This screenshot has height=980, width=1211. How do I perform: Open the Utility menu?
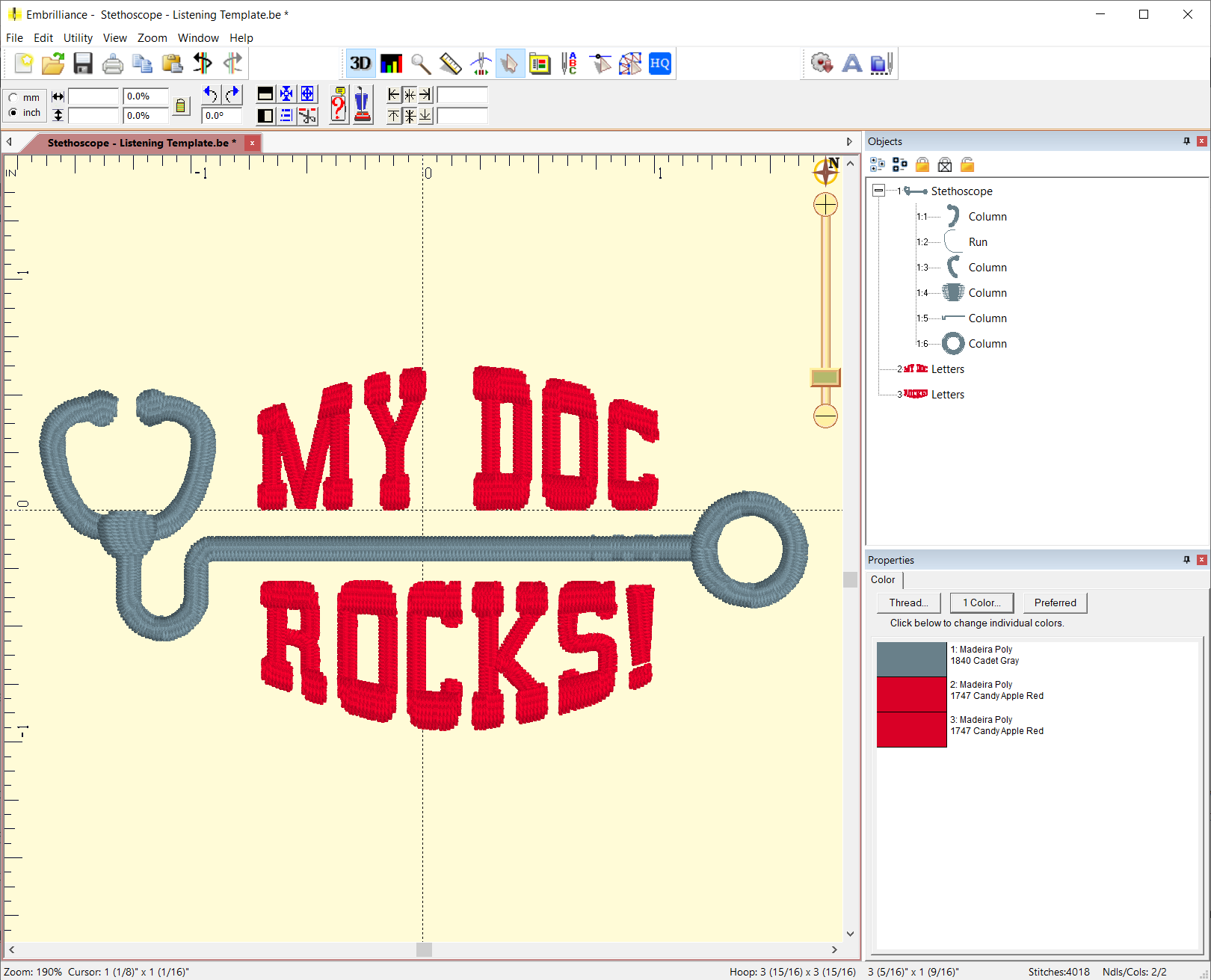click(x=78, y=38)
